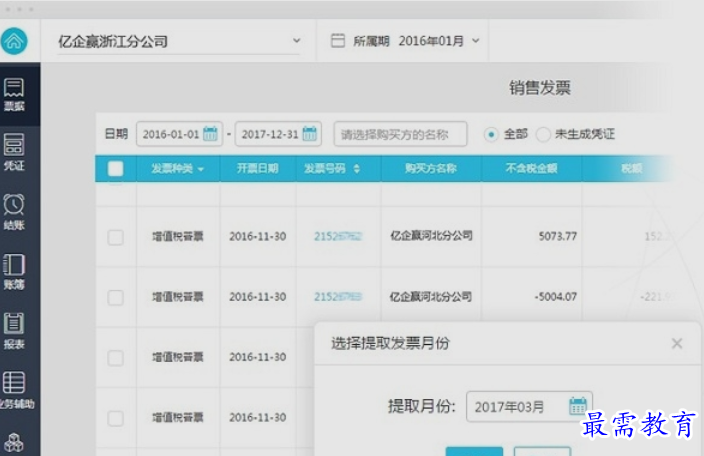Image resolution: width=704 pixels, height=456 pixels.
Task: Click 增值税普票 in the 5073.77 row
Action: (178, 236)
